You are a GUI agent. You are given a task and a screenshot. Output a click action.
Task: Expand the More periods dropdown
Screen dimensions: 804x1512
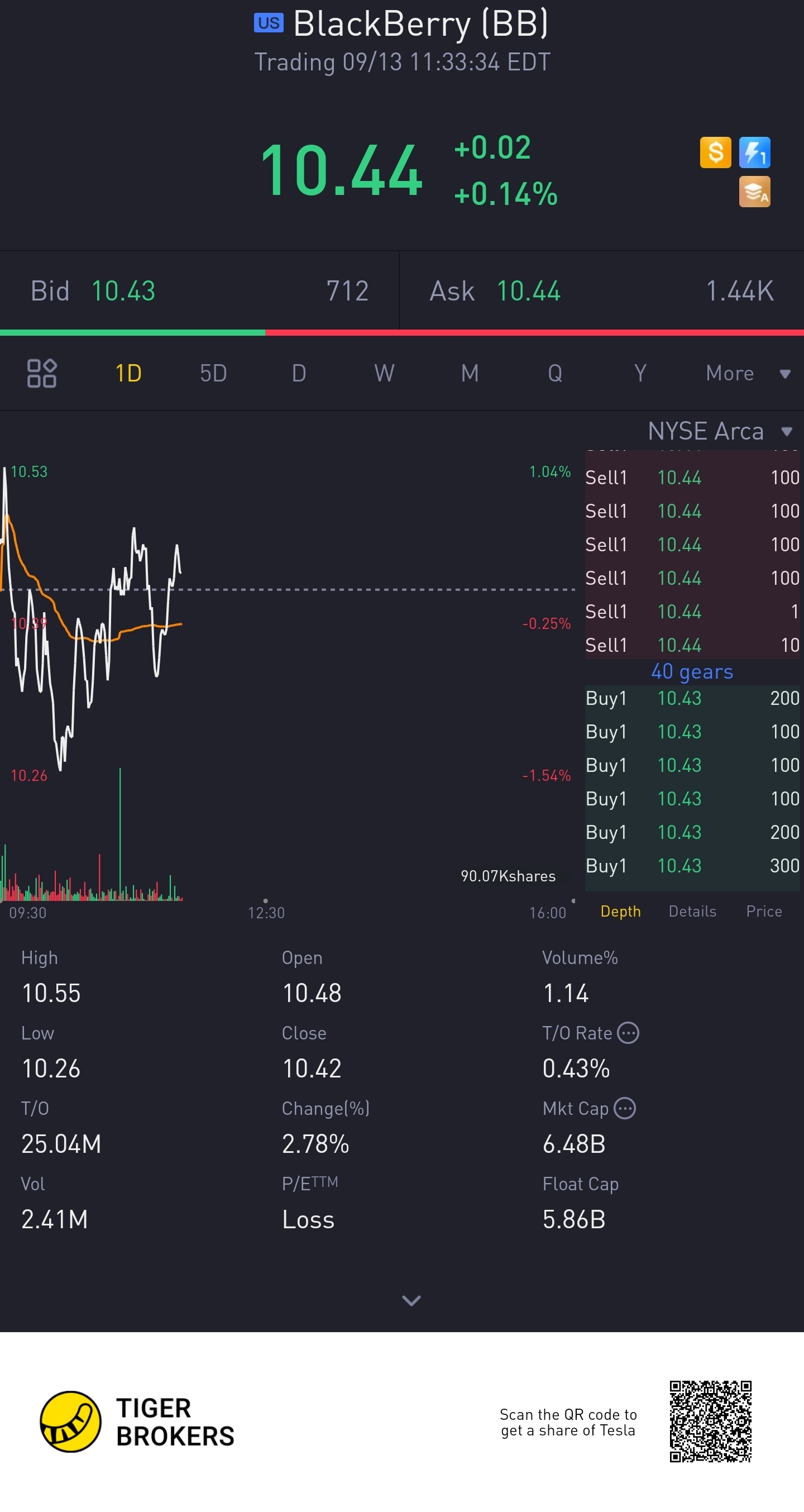point(748,373)
